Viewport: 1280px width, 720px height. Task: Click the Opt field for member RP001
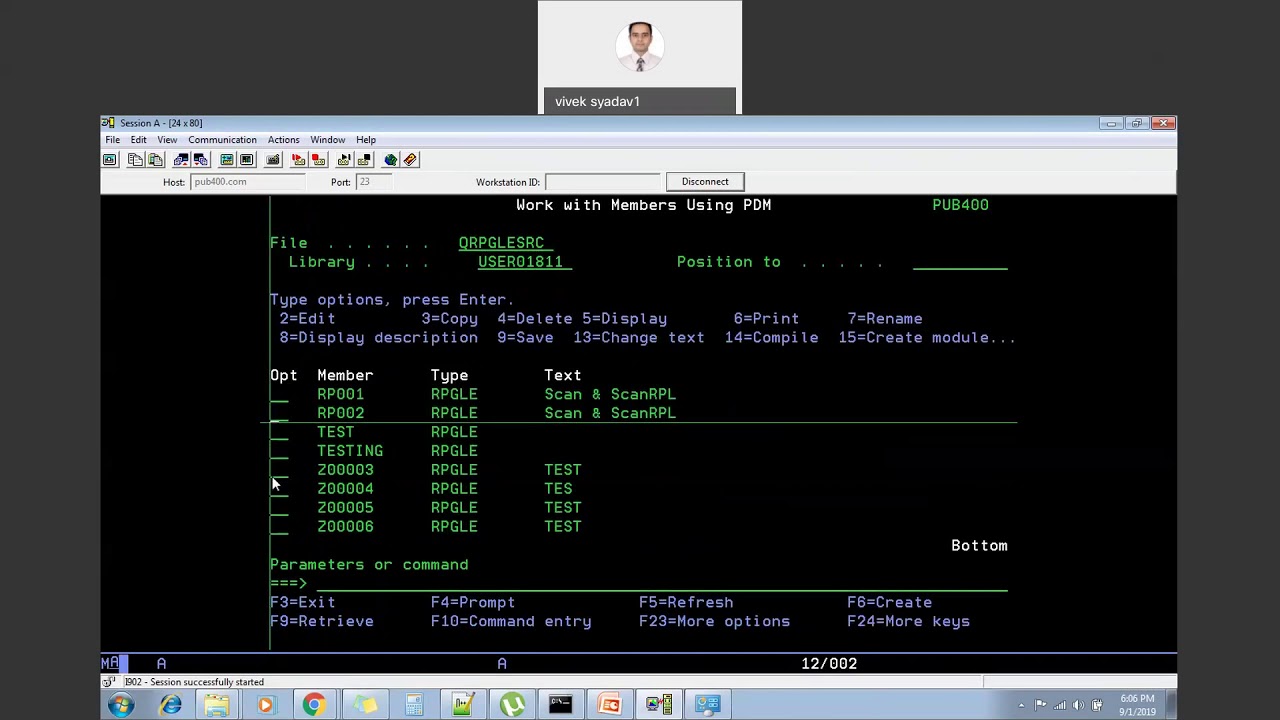279,395
